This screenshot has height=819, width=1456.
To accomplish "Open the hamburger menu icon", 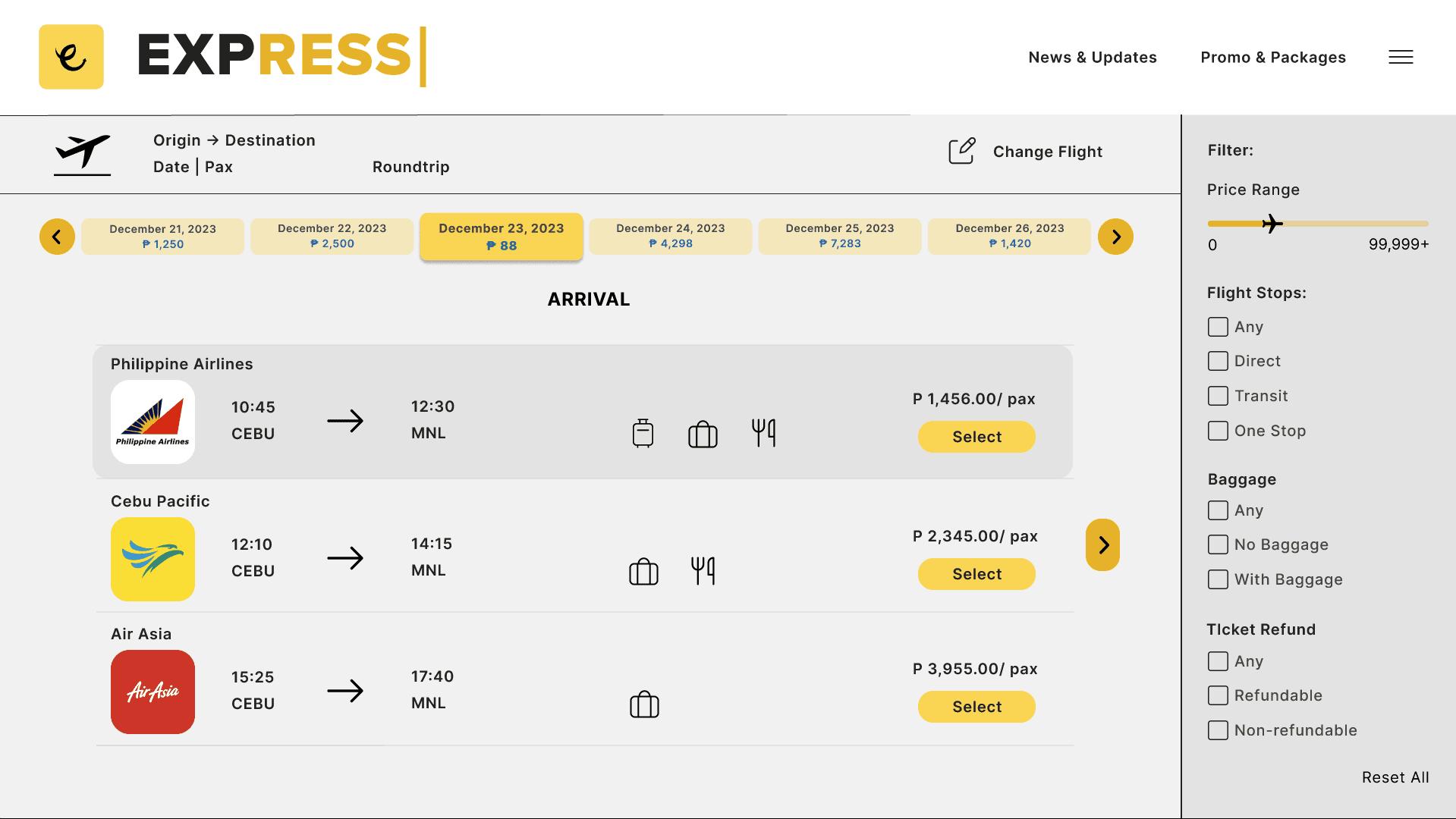I will pos(1401,57).
